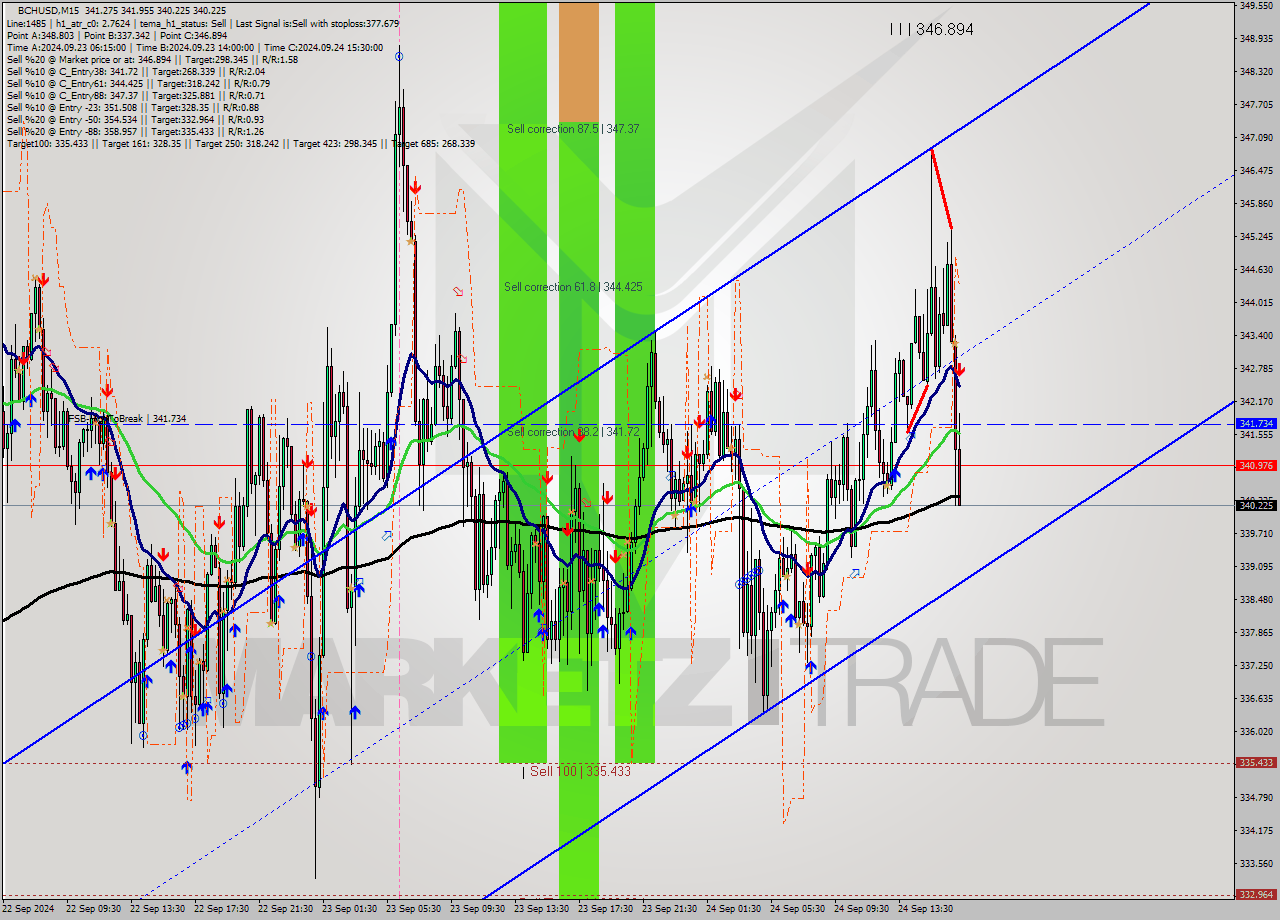Click the red 335.433 price tag
The height and width of the screenshot is (920, 1280).
coord(1256,762)
